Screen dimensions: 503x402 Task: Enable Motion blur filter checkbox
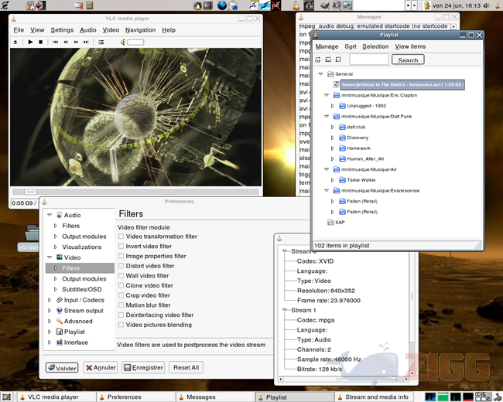[121, 305]
